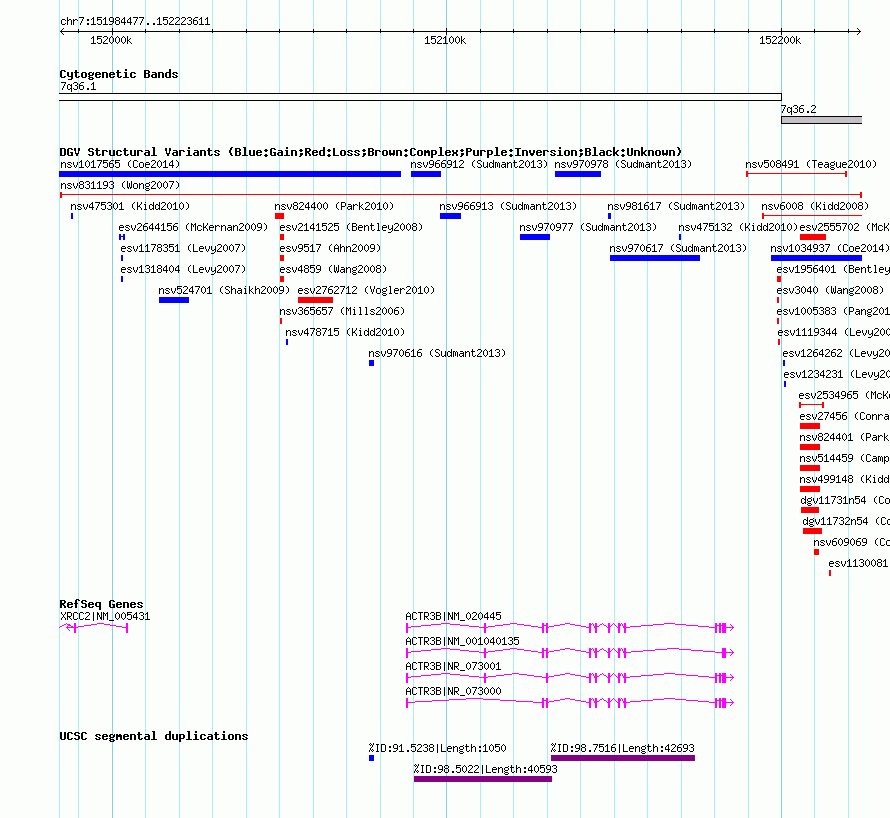Click esv3040 (Wang2008) label
890x818 pixels.
(x=830, y=290)
